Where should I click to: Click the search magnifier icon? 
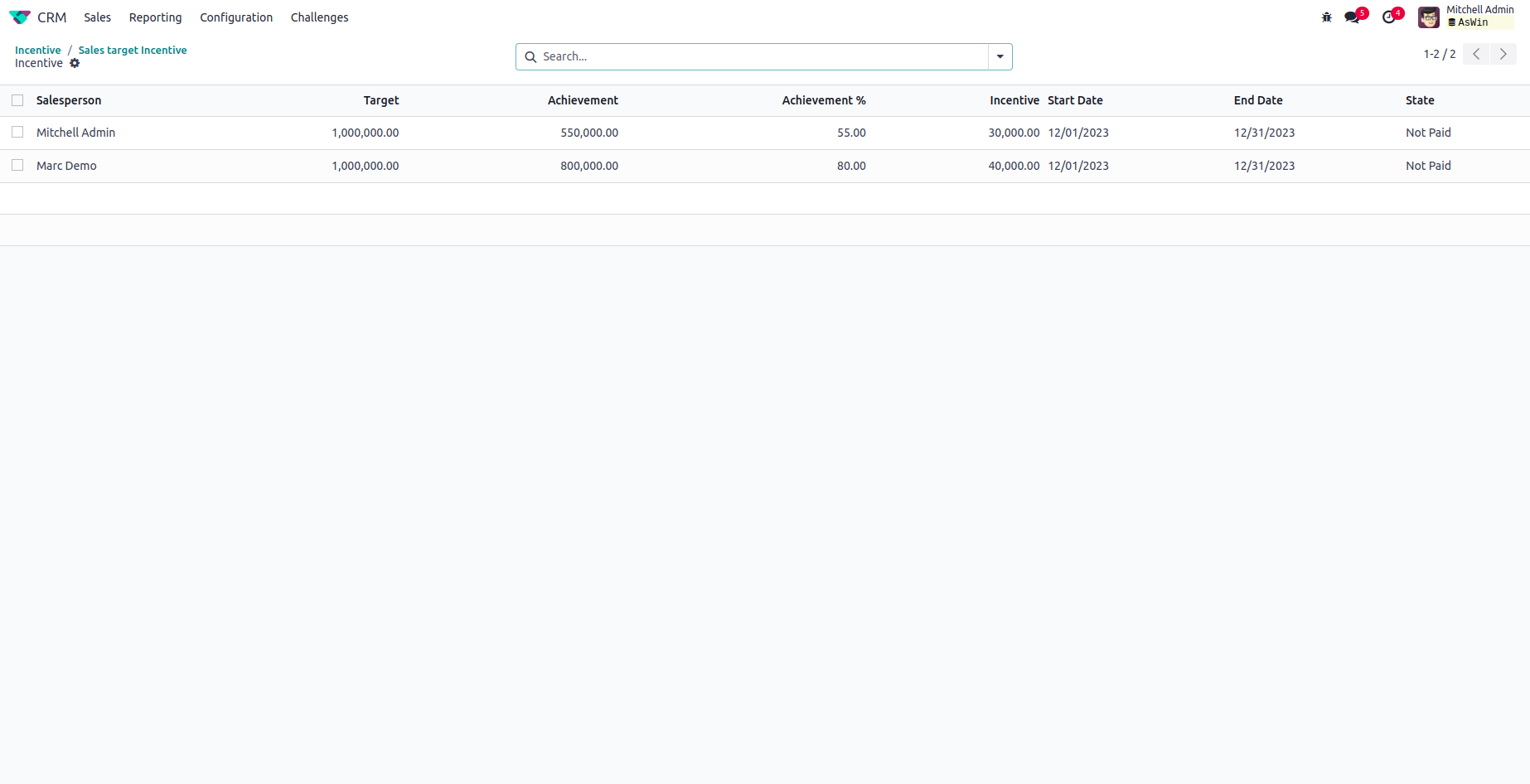530,56
